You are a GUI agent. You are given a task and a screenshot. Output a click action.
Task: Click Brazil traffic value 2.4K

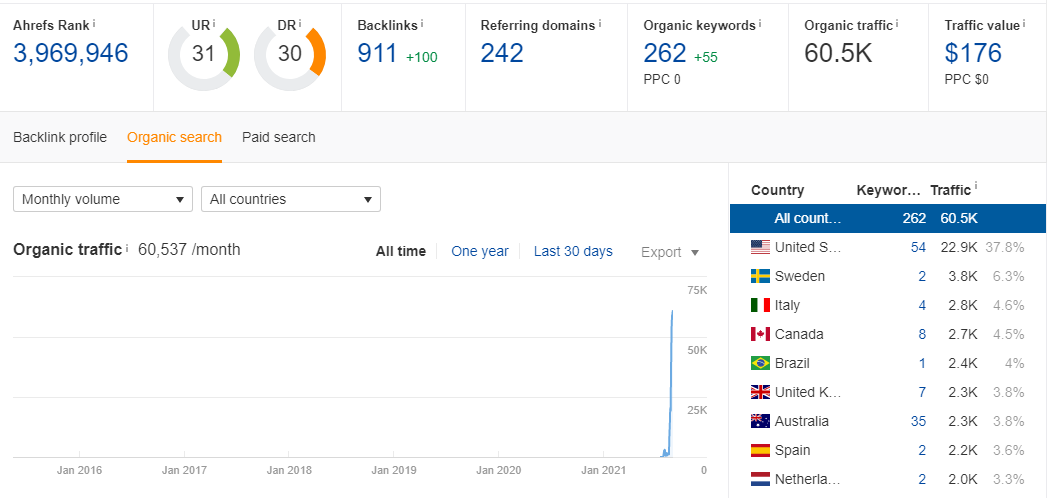[964, 363]
